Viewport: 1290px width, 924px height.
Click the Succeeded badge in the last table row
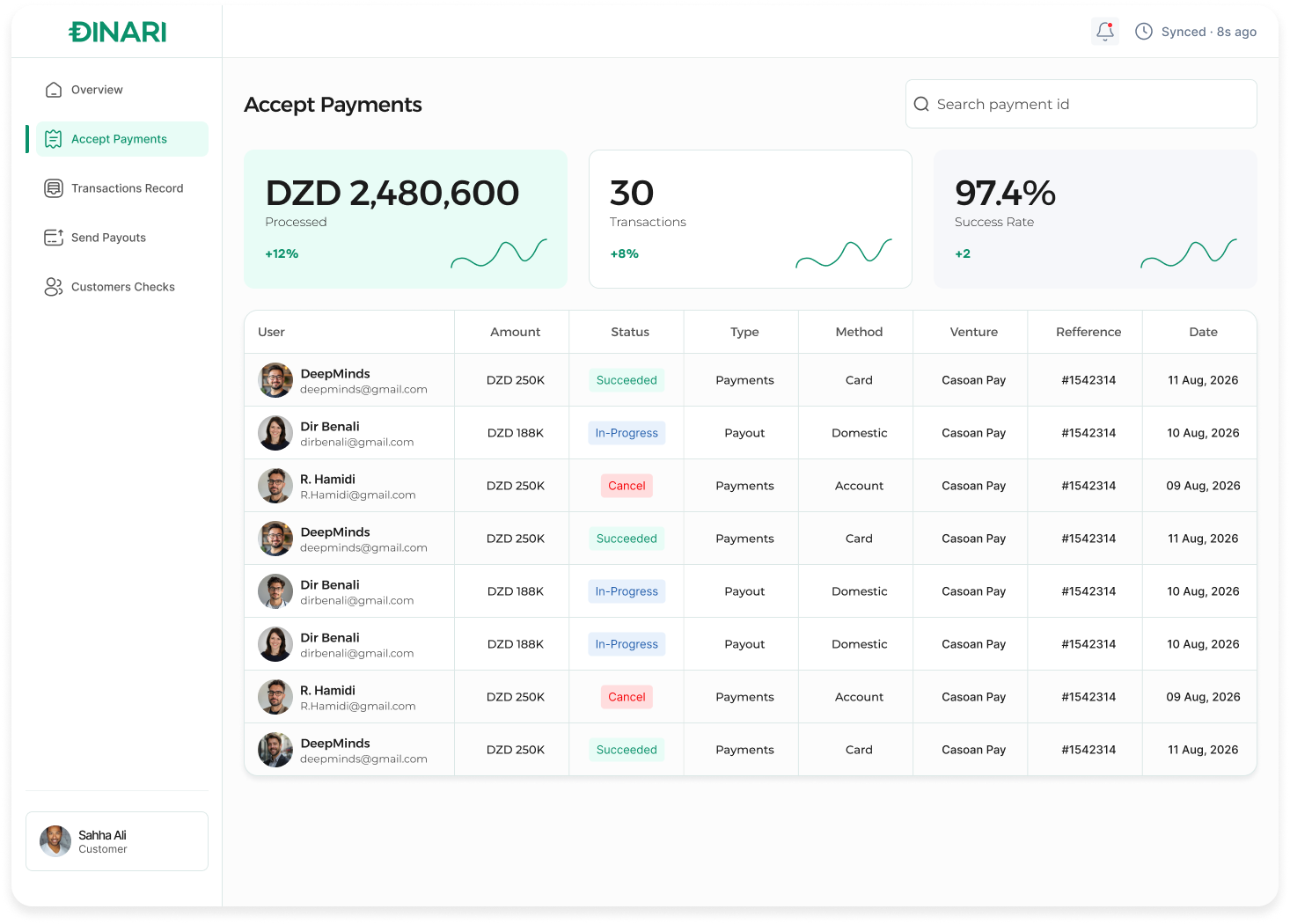tap(627, 750)
